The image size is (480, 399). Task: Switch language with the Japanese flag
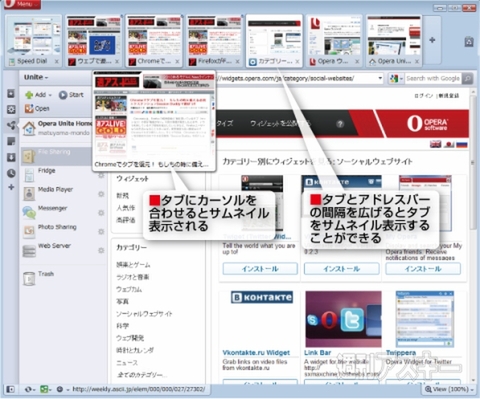(x=449, y=144)
